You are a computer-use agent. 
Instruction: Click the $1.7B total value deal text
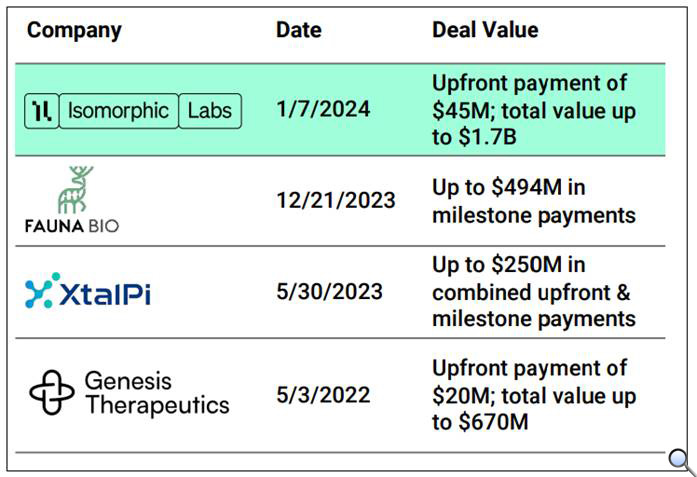534,110
